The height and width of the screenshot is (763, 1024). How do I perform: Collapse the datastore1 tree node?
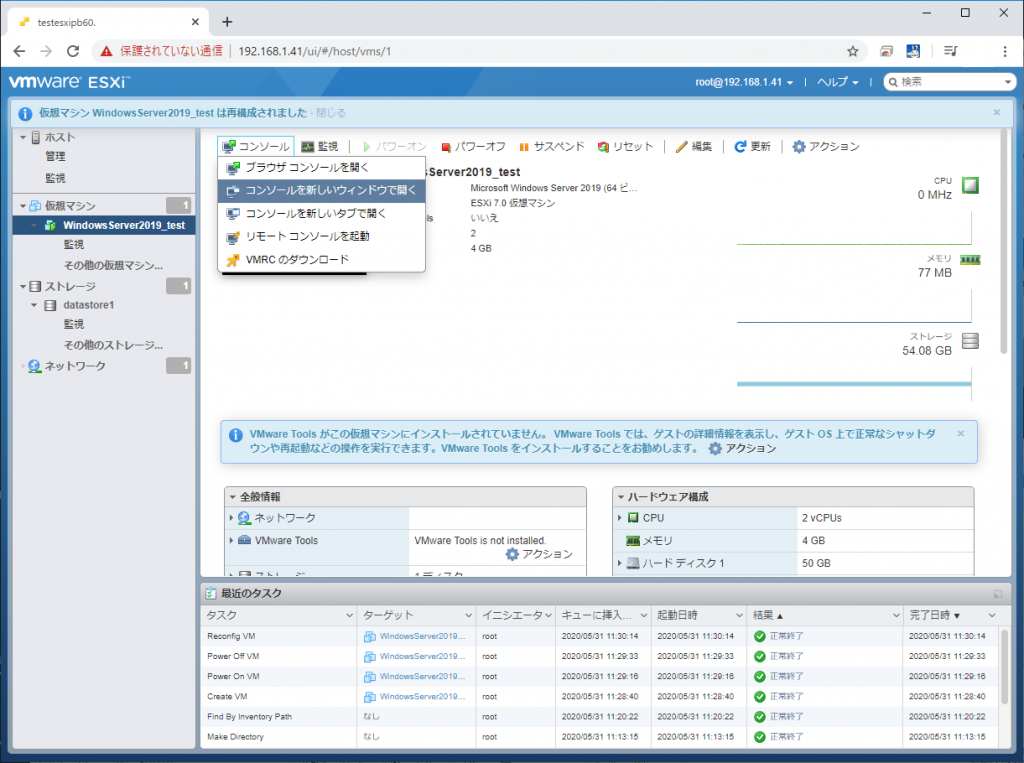[34, 305]
